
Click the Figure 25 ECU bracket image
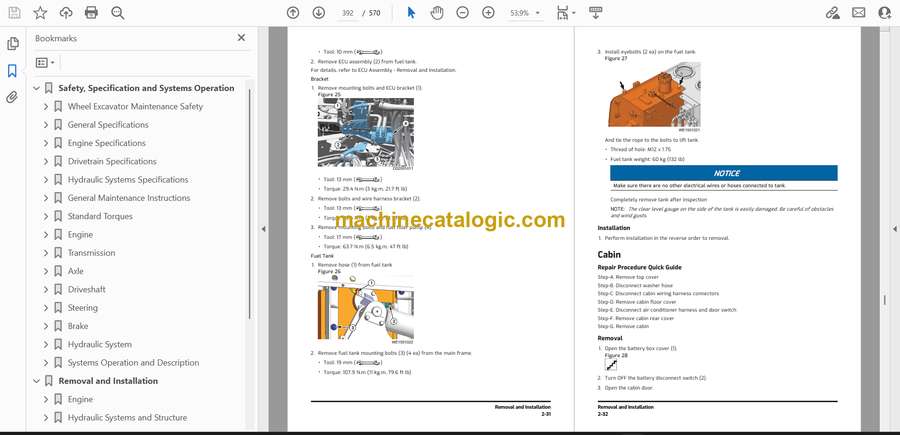point(366,132)
